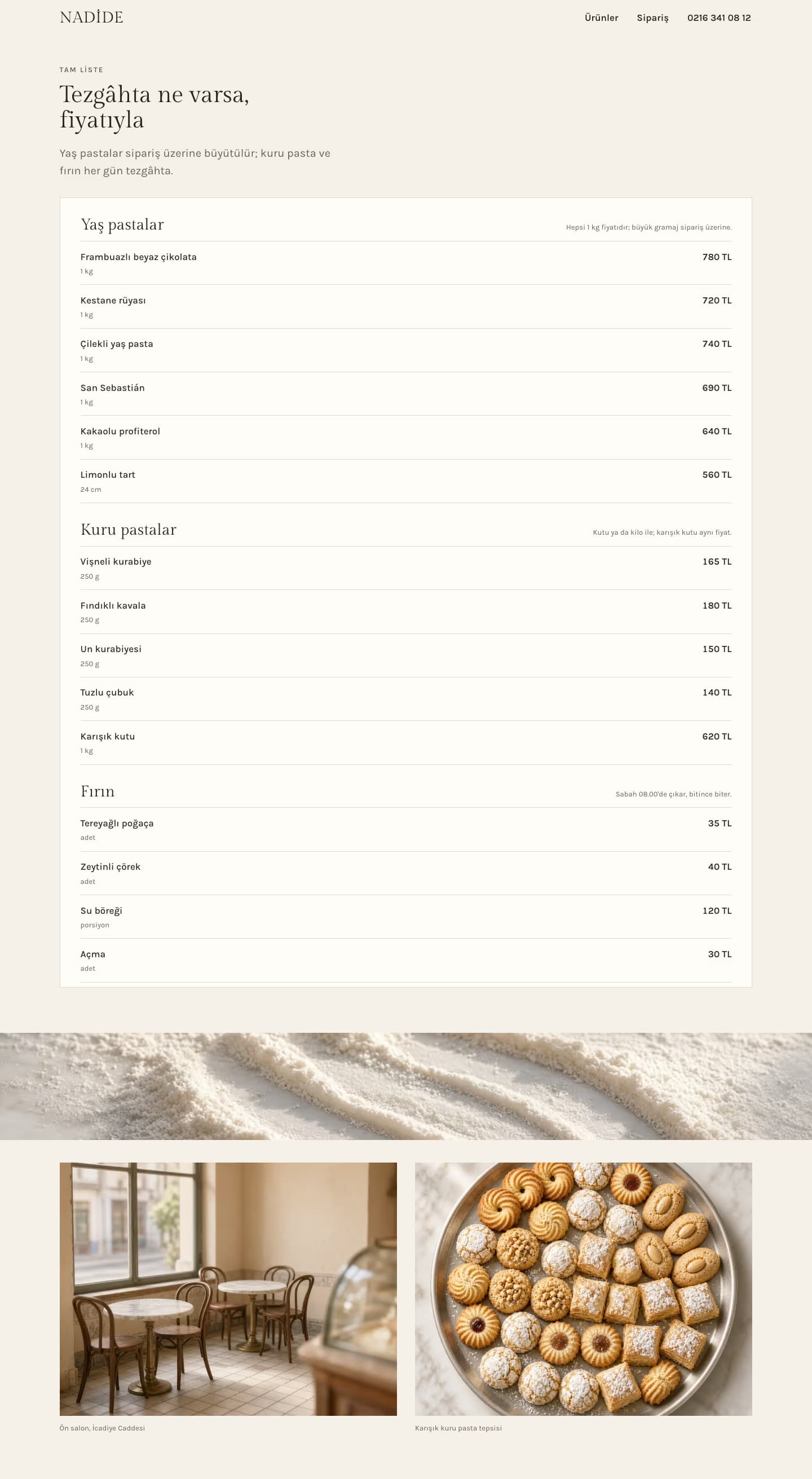Click the Kuru pastalar section heading
Viewport: 812px width, 1479px height.
129,529
